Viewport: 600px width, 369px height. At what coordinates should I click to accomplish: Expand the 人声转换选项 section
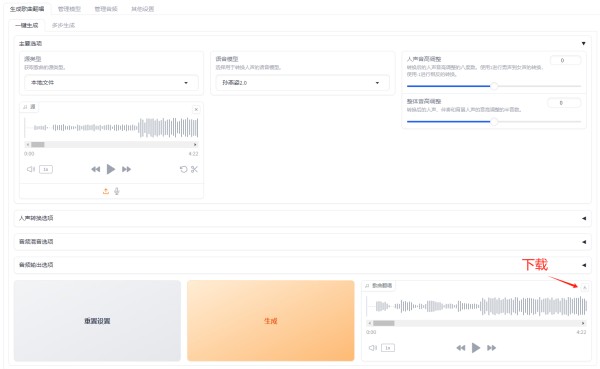point(302,218)
